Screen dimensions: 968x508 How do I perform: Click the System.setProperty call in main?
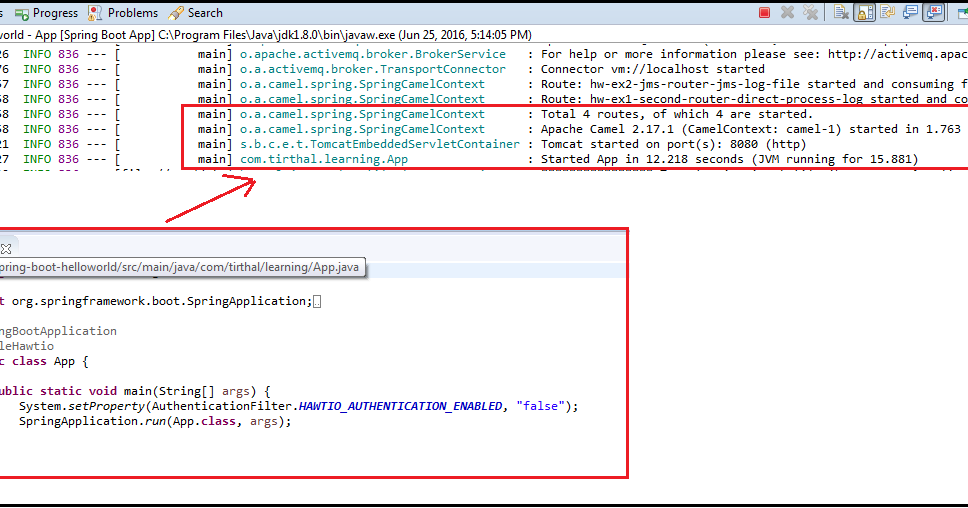[x=299, y=406]
